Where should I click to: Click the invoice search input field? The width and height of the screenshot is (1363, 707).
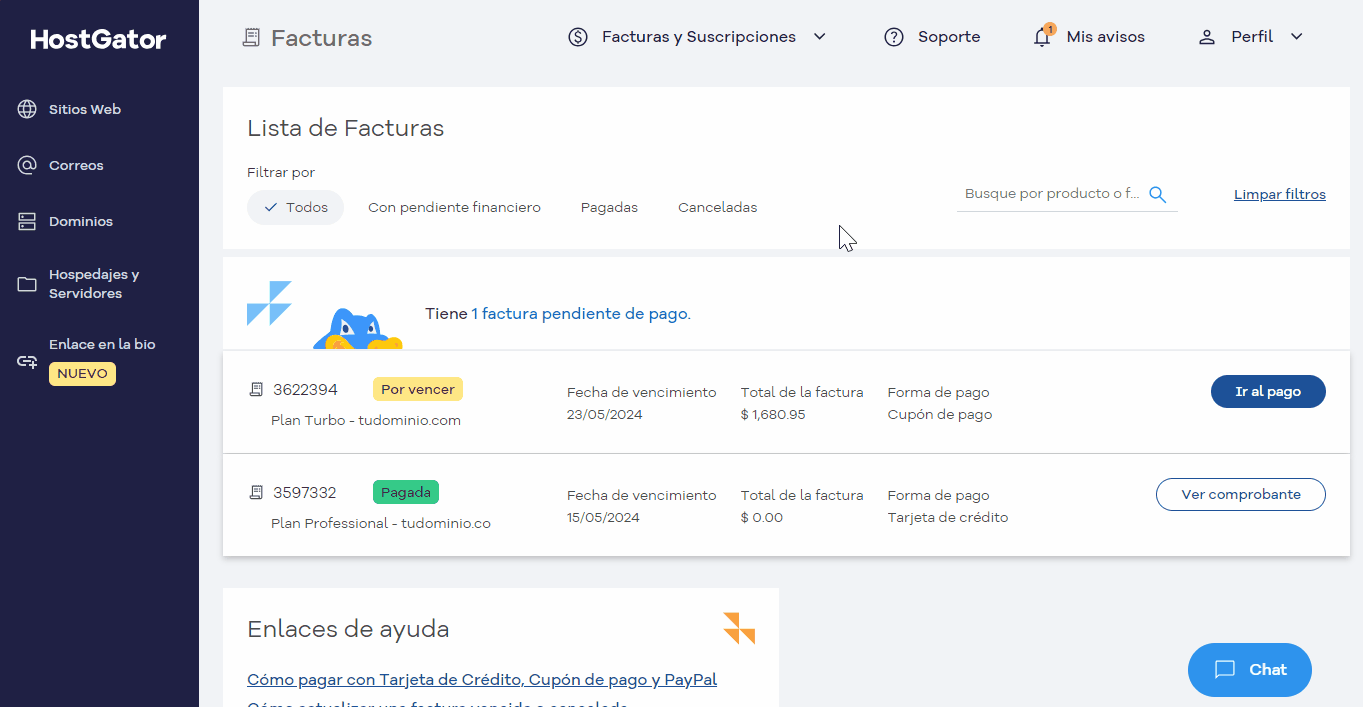[x=1052, y=194]
